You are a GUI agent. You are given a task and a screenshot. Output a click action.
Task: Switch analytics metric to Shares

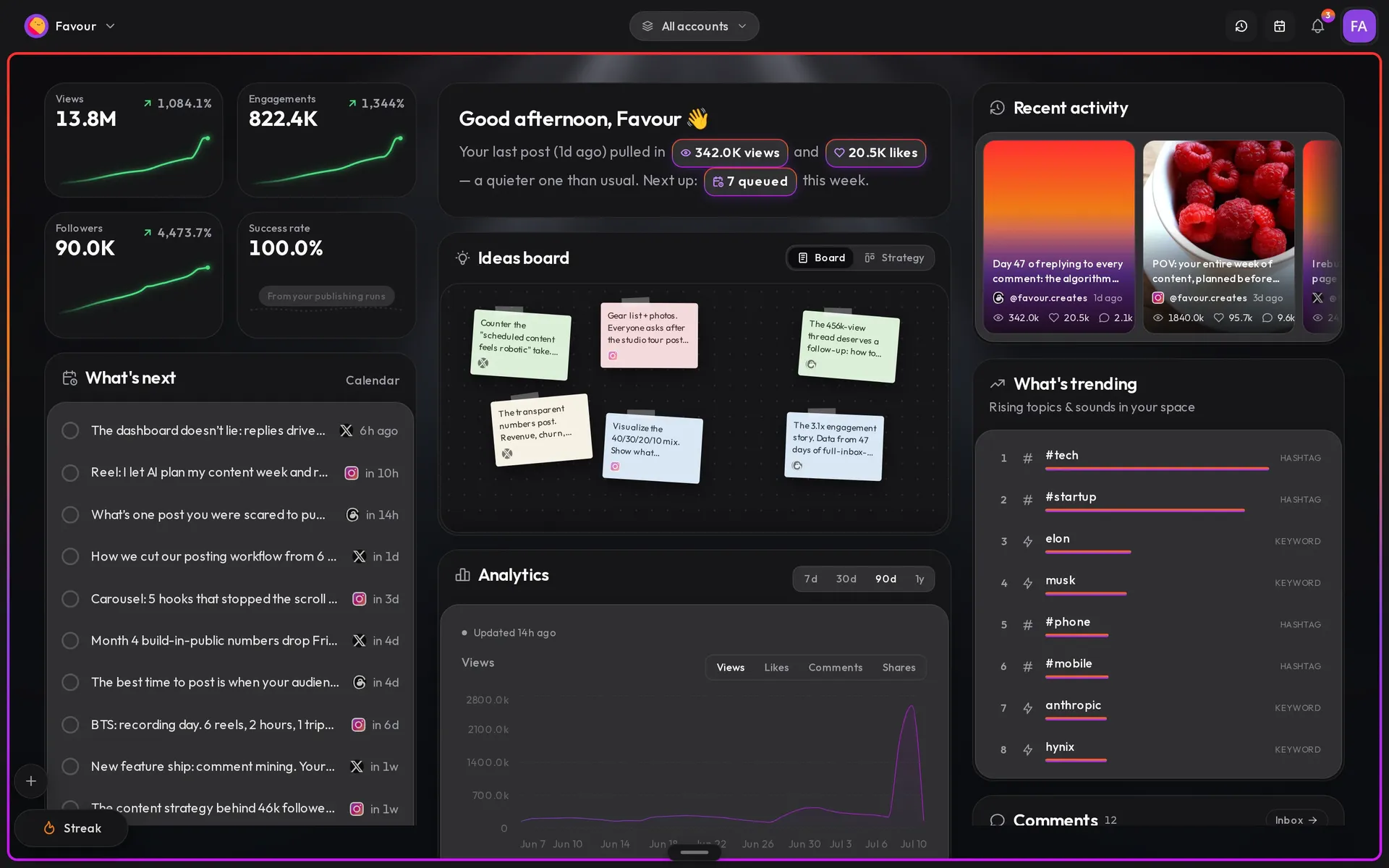coord(899,667)
